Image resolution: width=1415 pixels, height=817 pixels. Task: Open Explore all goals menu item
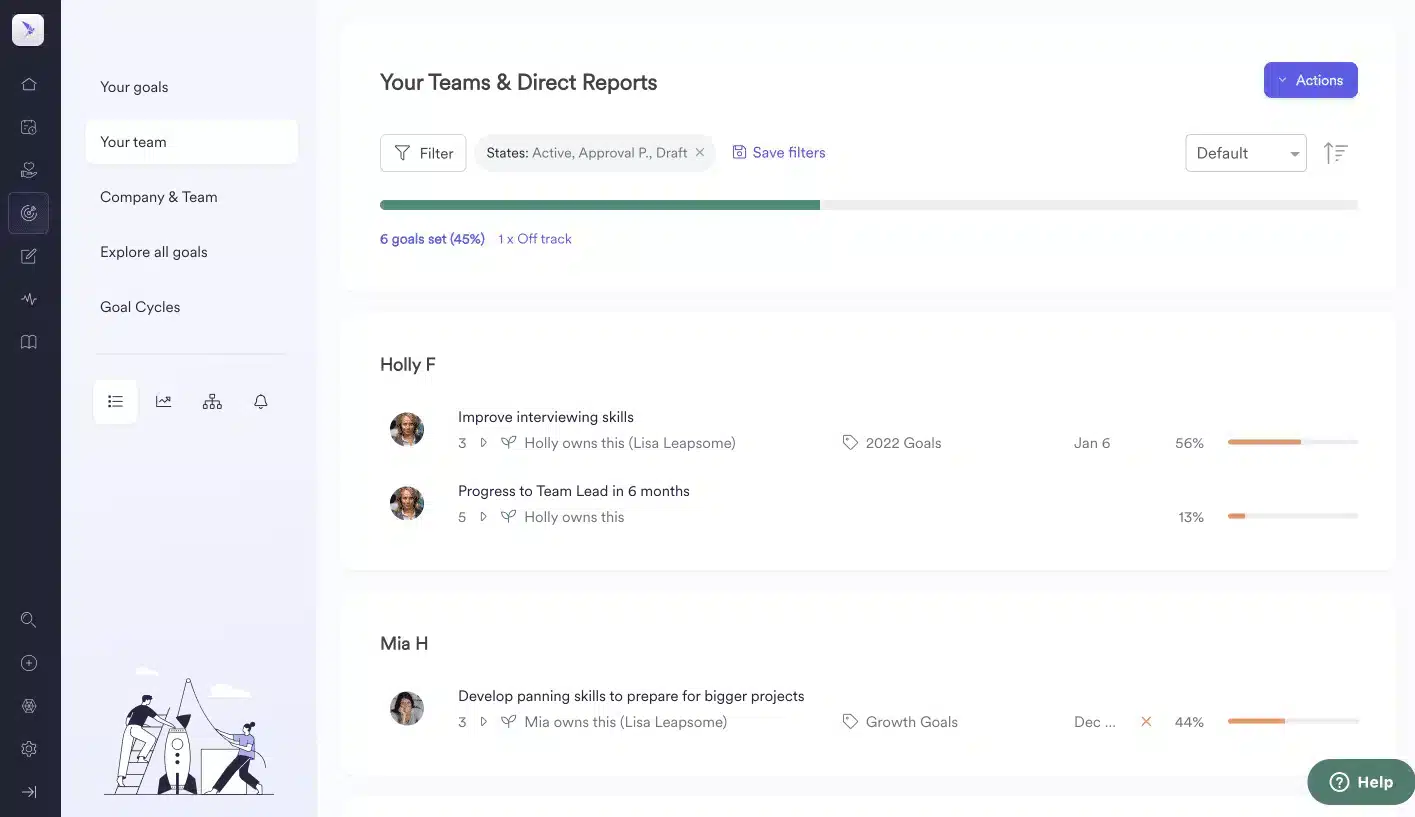[x=154, y=252]
